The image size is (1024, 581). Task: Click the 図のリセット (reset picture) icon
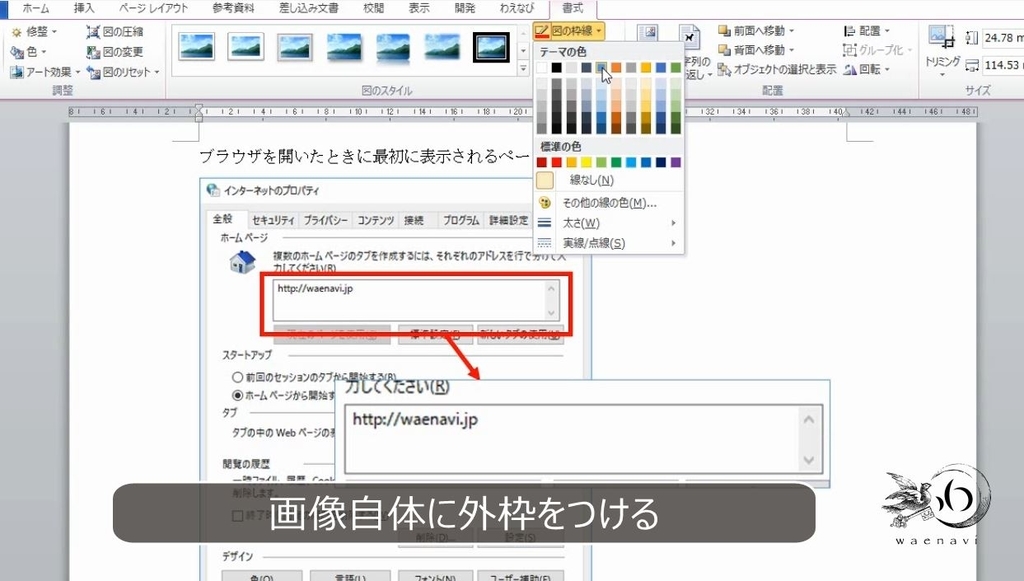coord(93,72)
